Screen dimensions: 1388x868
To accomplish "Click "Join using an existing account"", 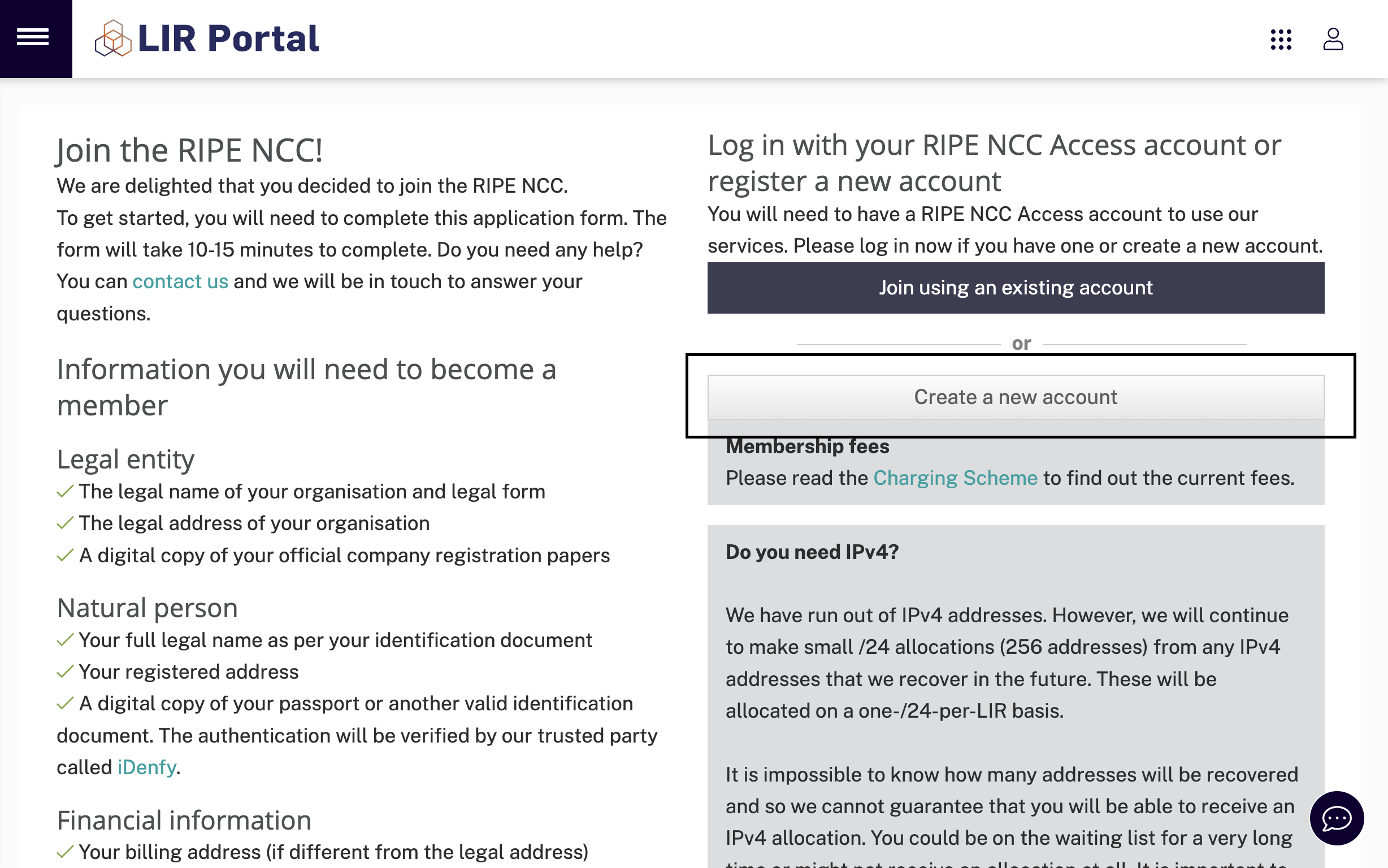I will [x=1016, y=288].
